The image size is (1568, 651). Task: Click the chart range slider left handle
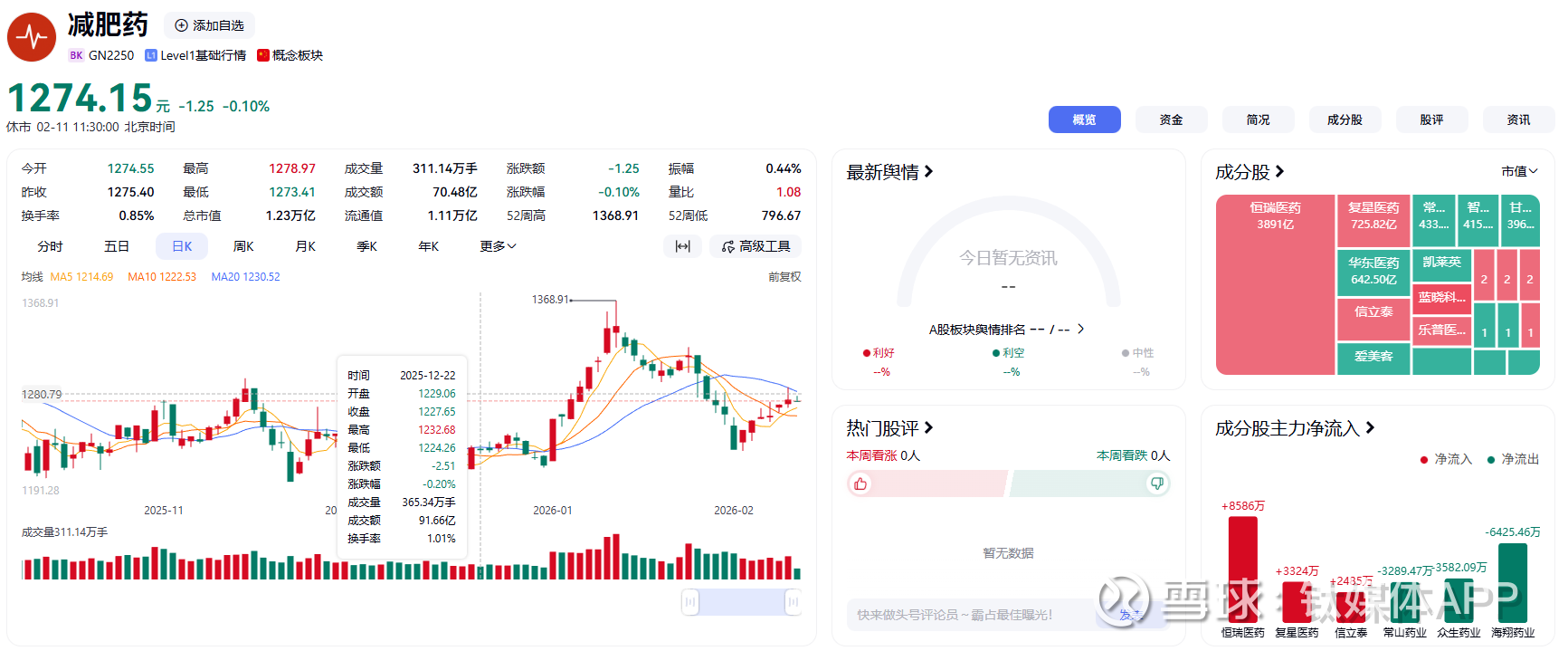coord(690,602)
